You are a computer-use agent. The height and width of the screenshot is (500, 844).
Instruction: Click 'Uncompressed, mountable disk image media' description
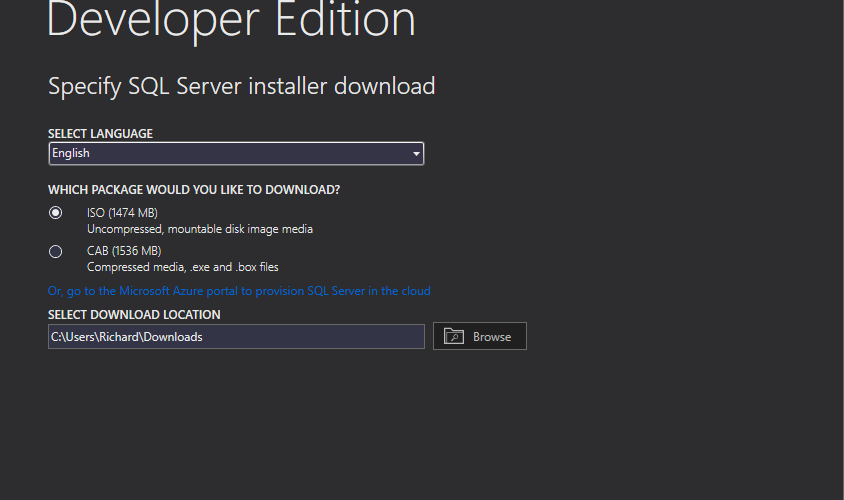(x=200, y=229)
